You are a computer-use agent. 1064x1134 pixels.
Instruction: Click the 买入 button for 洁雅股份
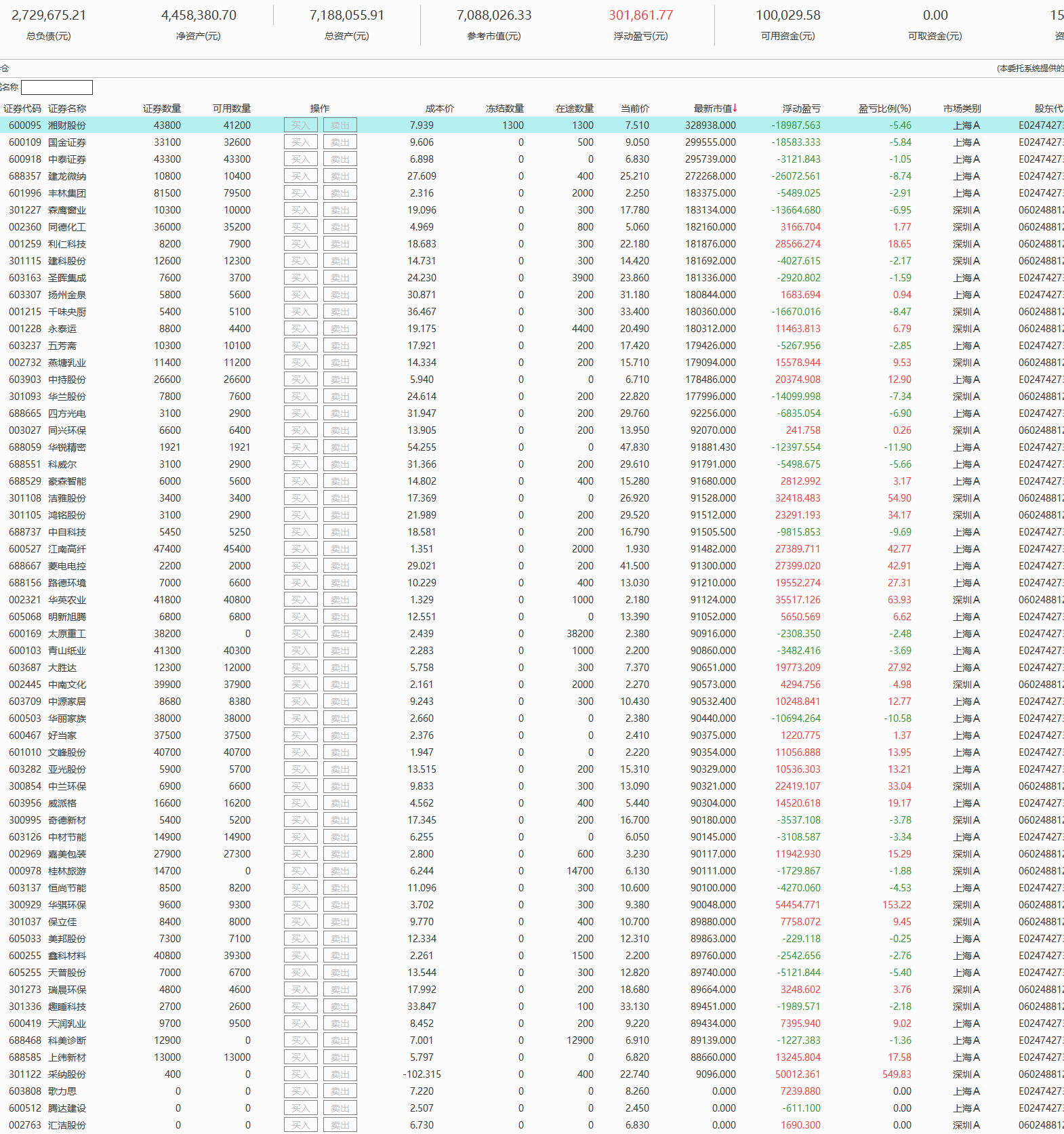[301, 498]
